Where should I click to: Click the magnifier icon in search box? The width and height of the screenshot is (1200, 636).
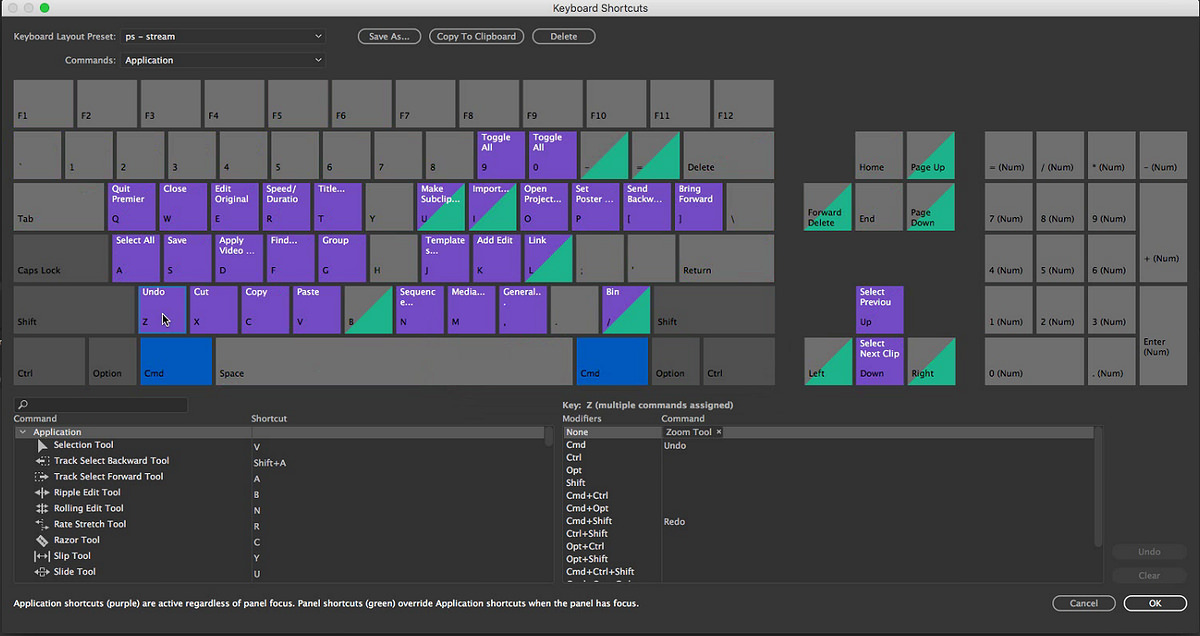pyautogui.click(x=23, y=405)
